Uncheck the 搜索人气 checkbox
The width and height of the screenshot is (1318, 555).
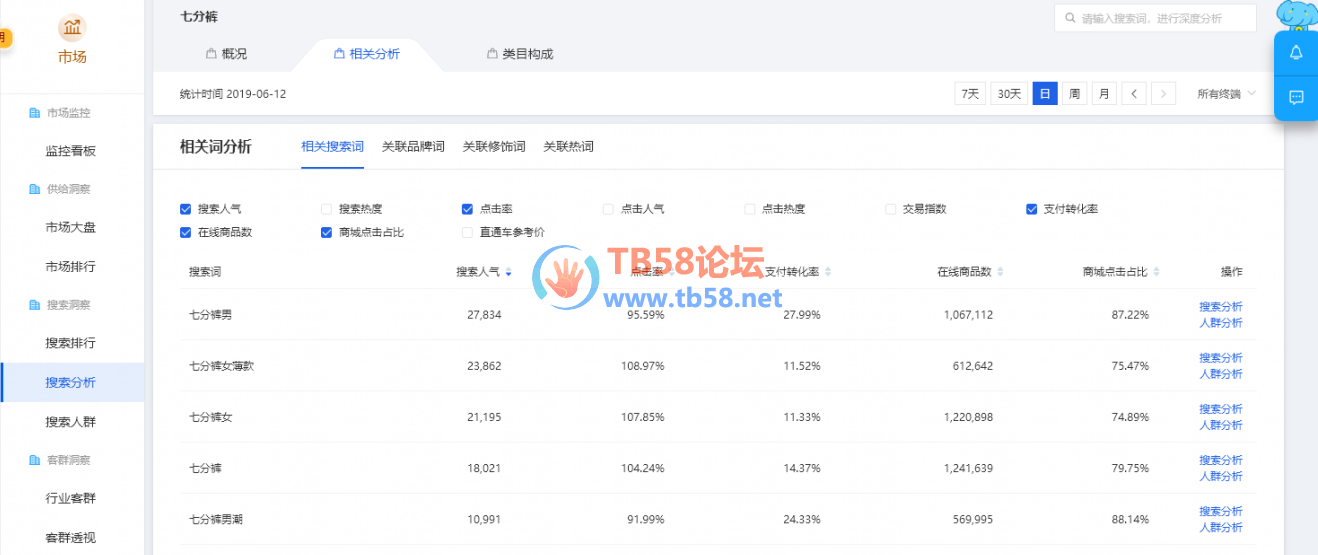[185, 209]
